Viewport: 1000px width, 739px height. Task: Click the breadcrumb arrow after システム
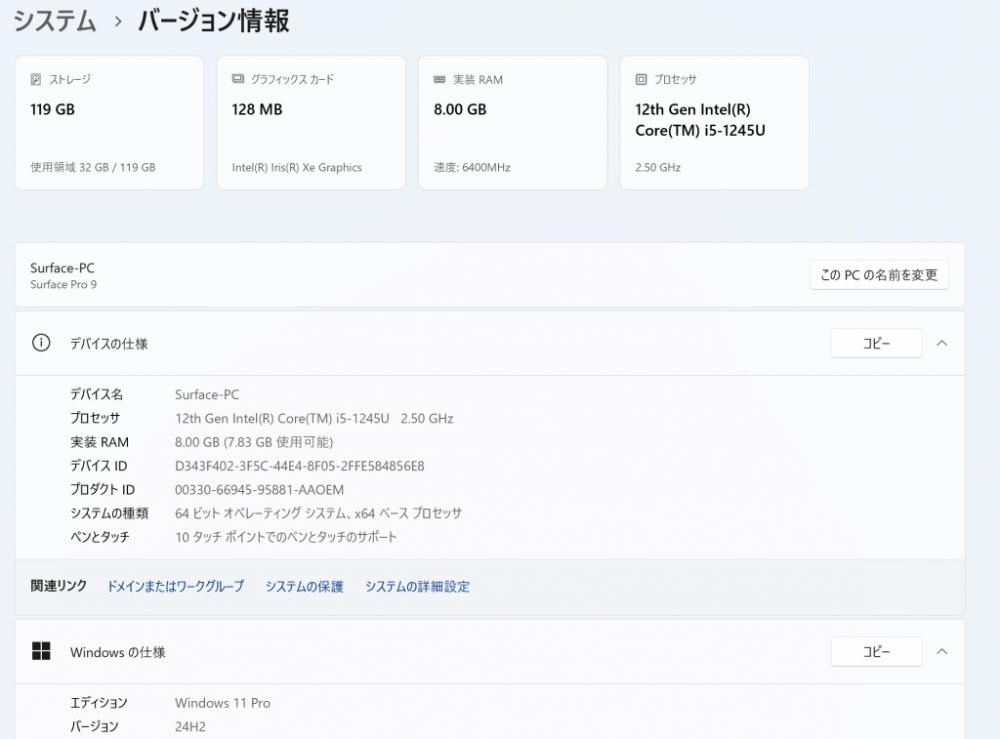(118, 22)
